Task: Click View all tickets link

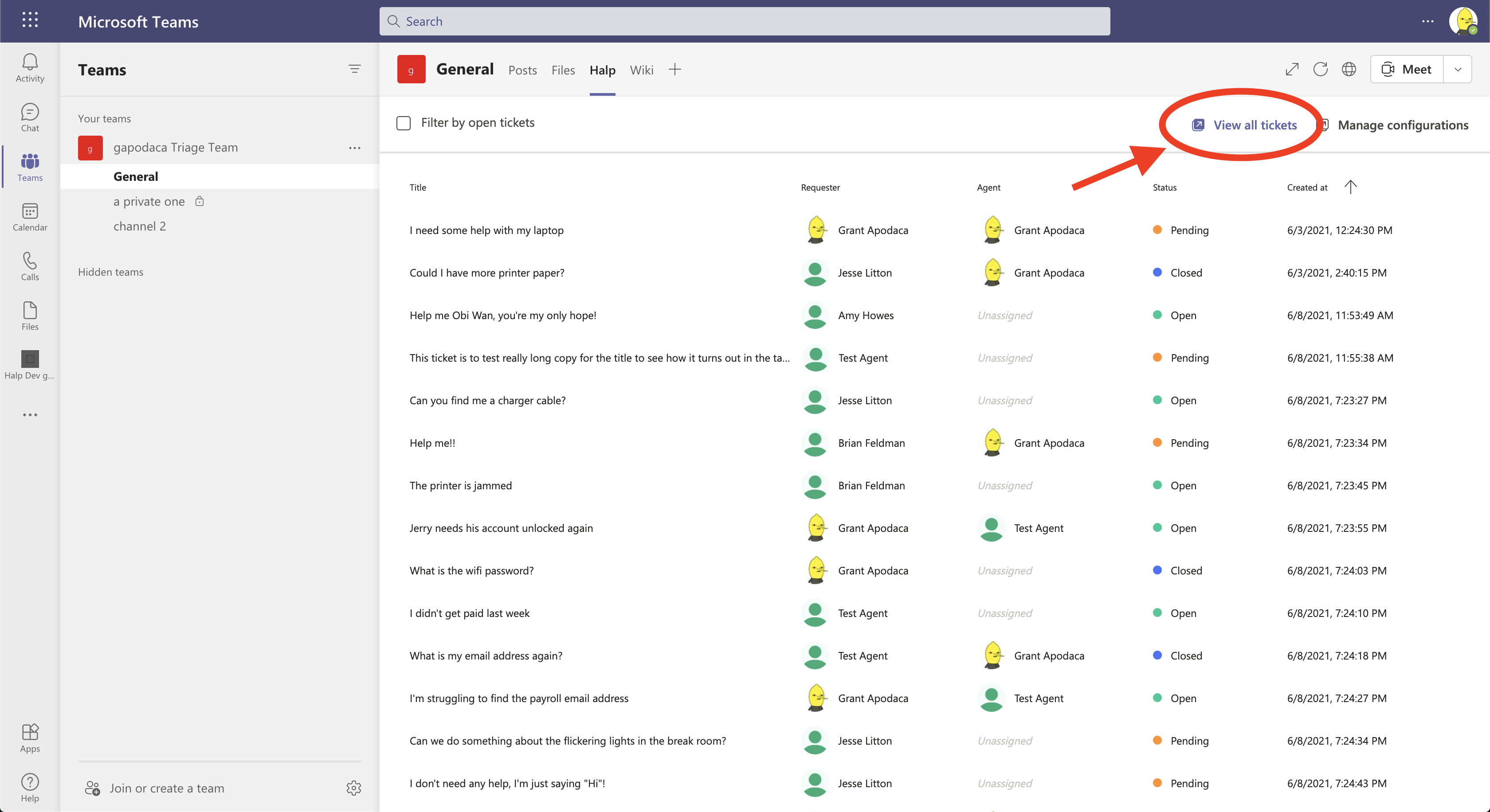Action: (1244, 125)
